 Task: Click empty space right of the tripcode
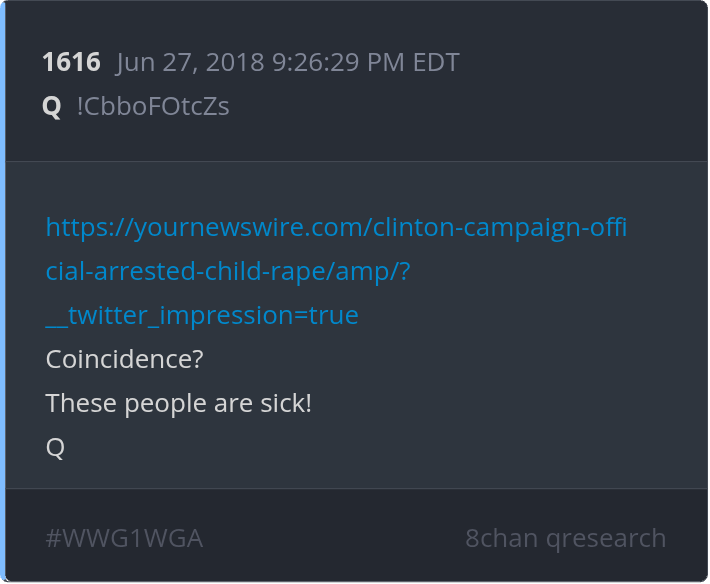[450, 106]
